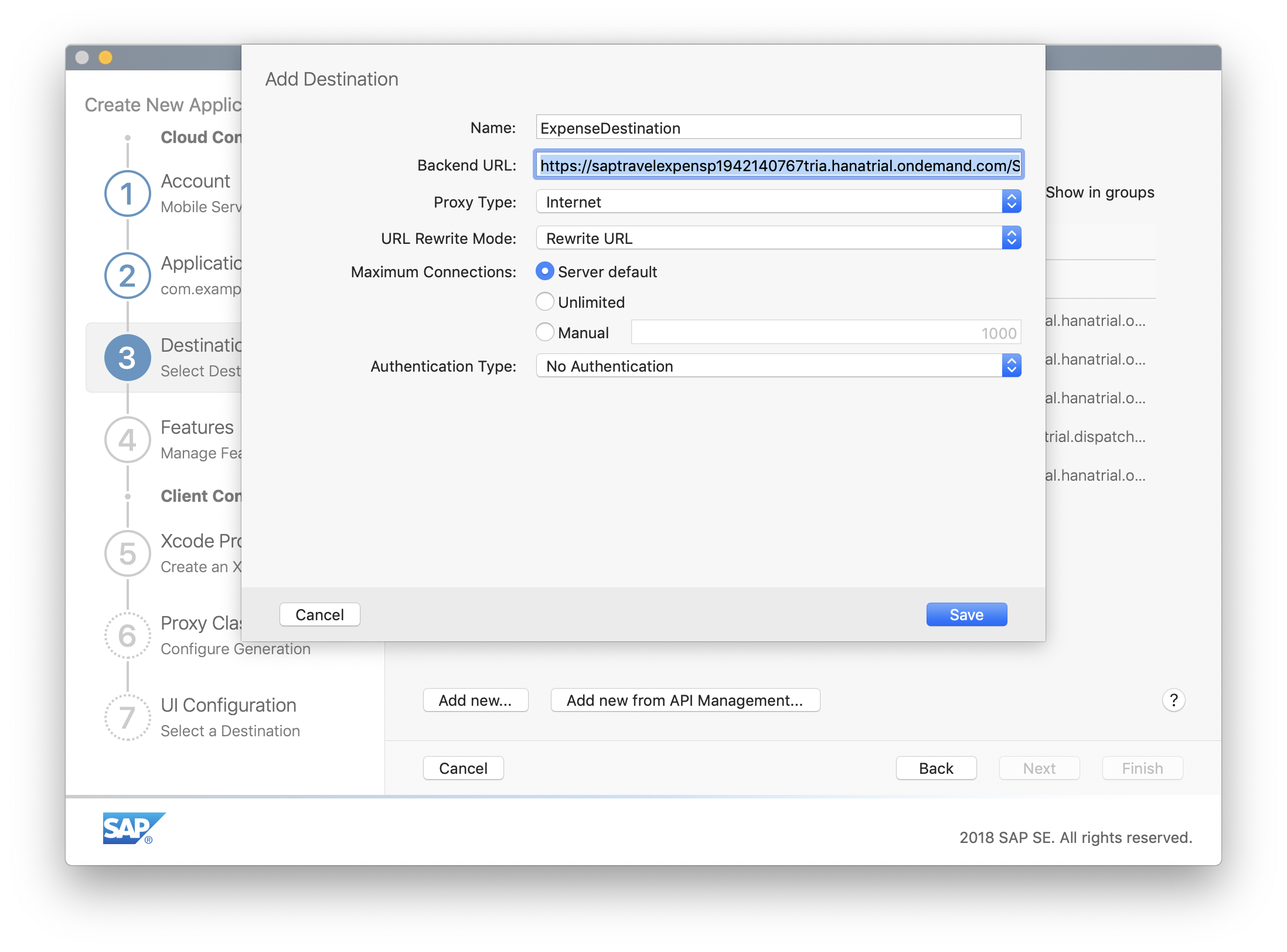
Task: Select Unlimited maximum connections
Action: pos(544,301)
